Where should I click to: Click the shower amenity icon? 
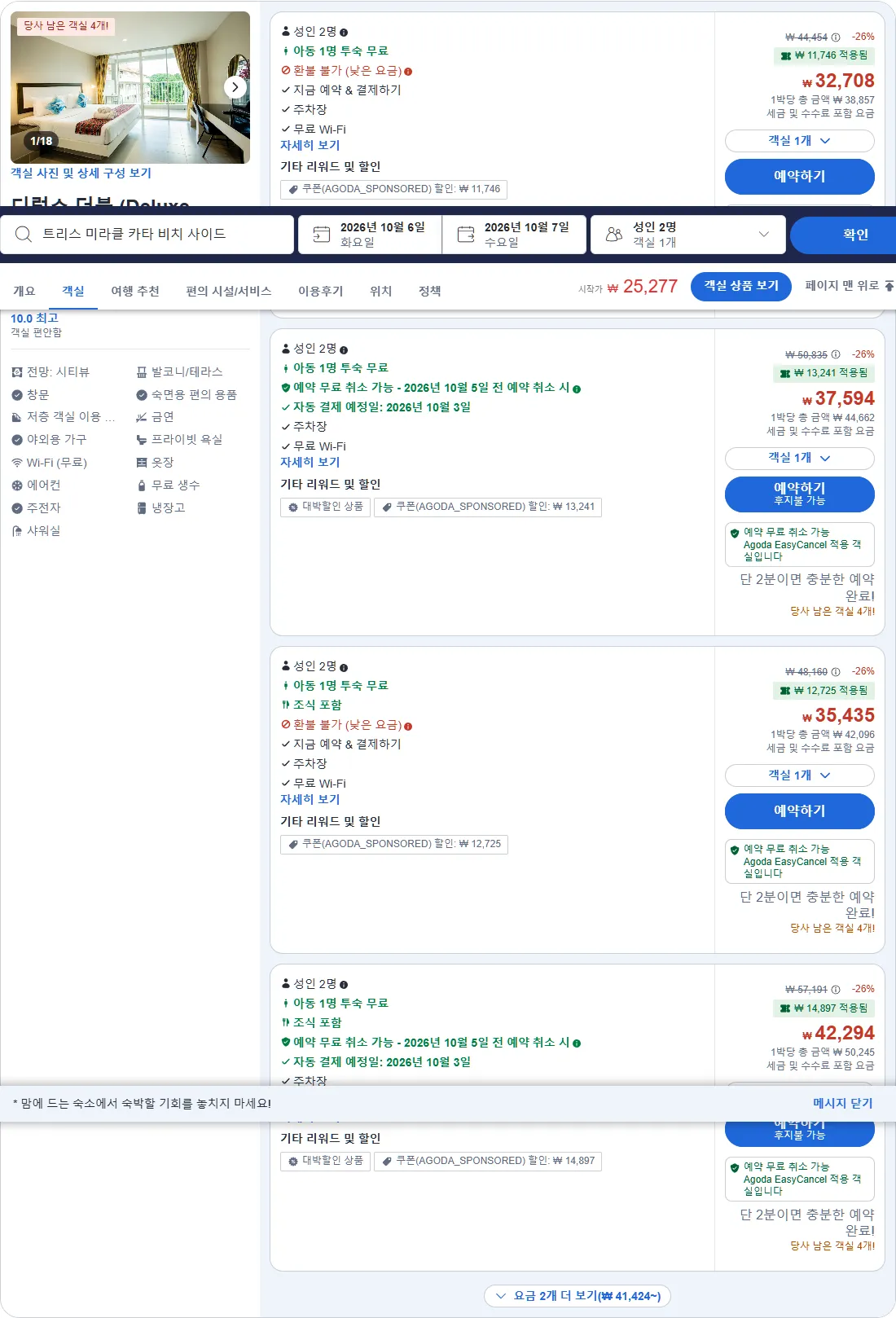point(17,531)
